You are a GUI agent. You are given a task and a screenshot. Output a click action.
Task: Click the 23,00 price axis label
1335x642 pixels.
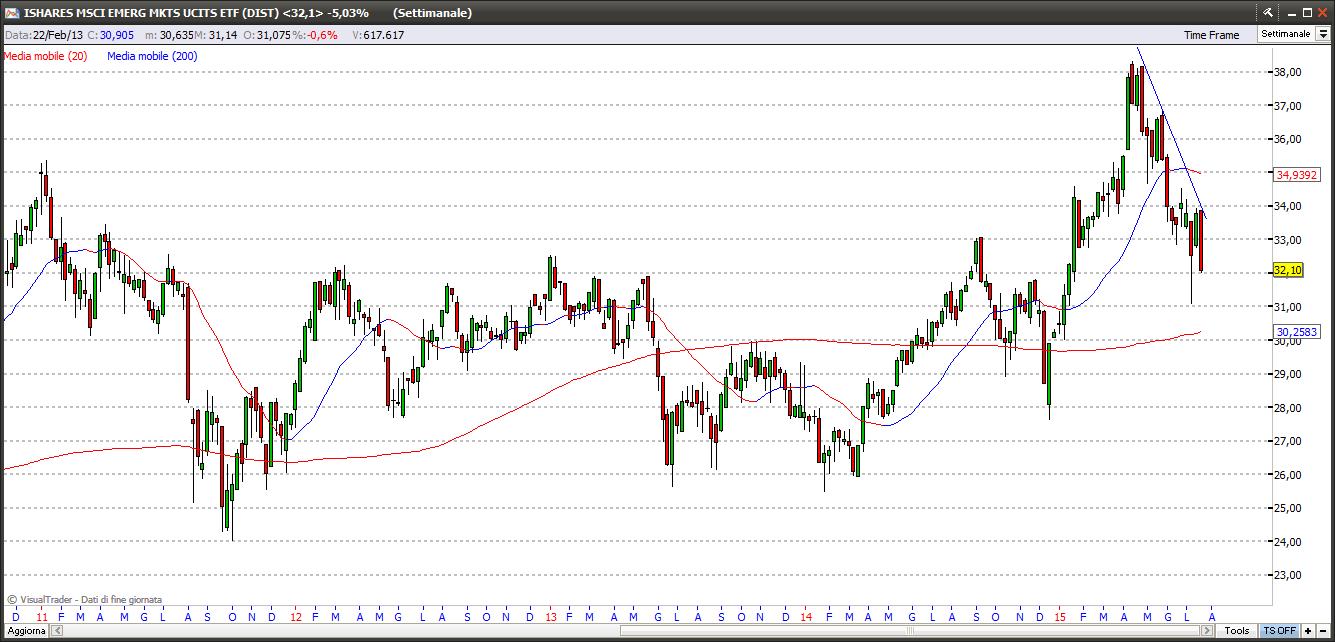click(1288, 575)
